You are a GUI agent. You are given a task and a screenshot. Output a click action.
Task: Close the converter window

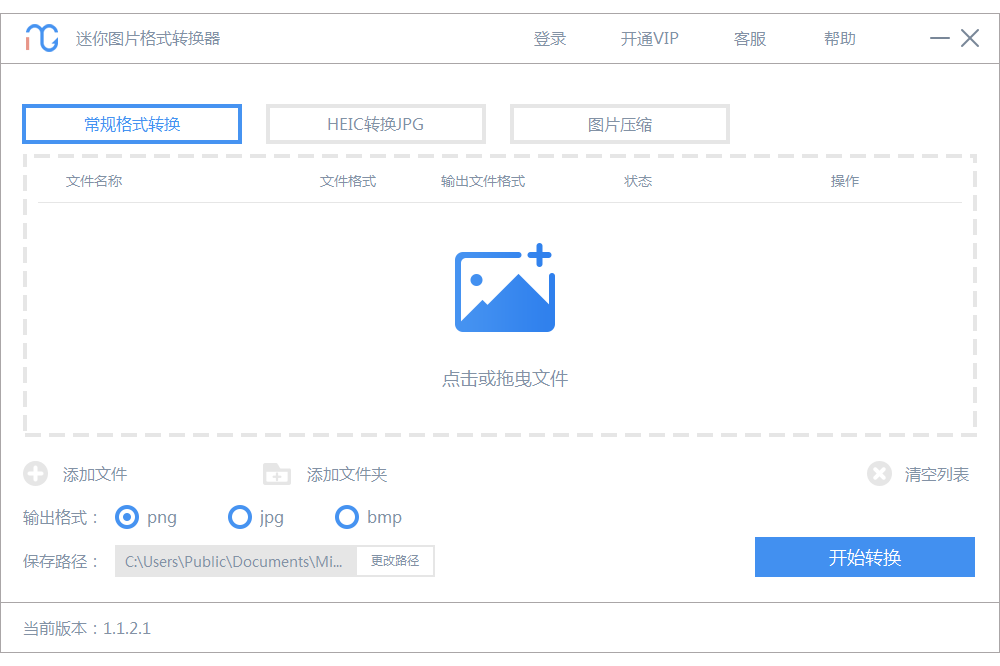point(970,38)
